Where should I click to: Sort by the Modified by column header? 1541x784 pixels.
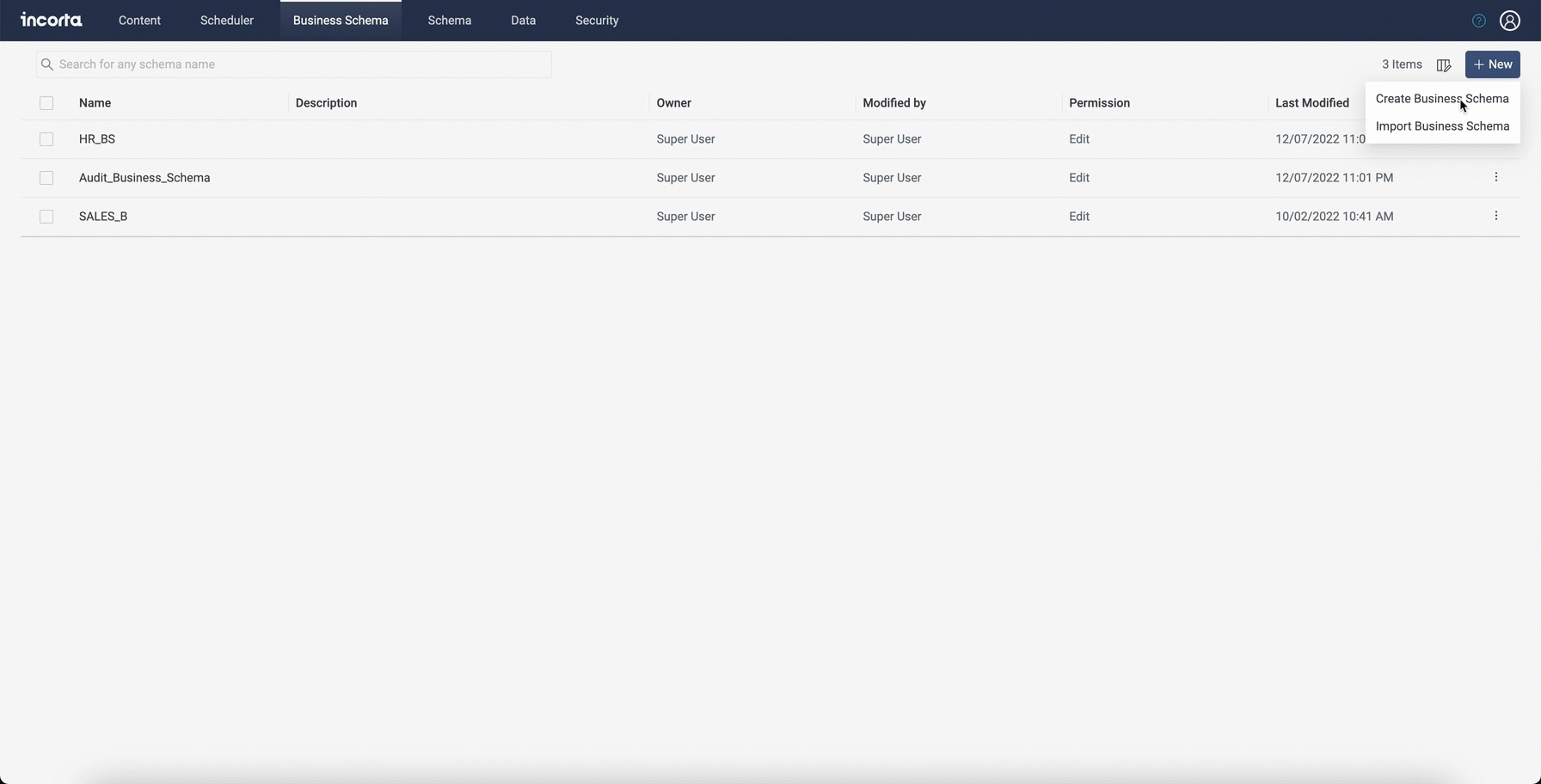click(894, 103)
